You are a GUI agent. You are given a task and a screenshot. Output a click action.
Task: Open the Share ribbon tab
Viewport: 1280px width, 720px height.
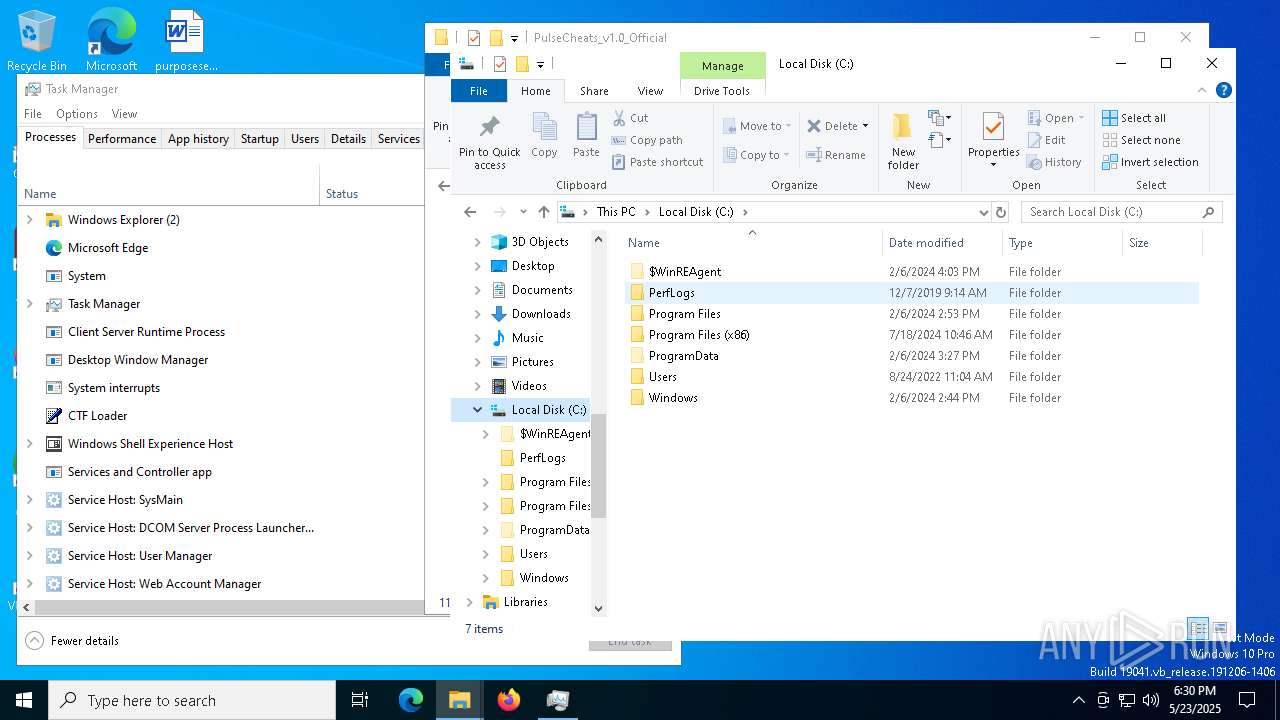pyautogui.click(x=594, y=91)
